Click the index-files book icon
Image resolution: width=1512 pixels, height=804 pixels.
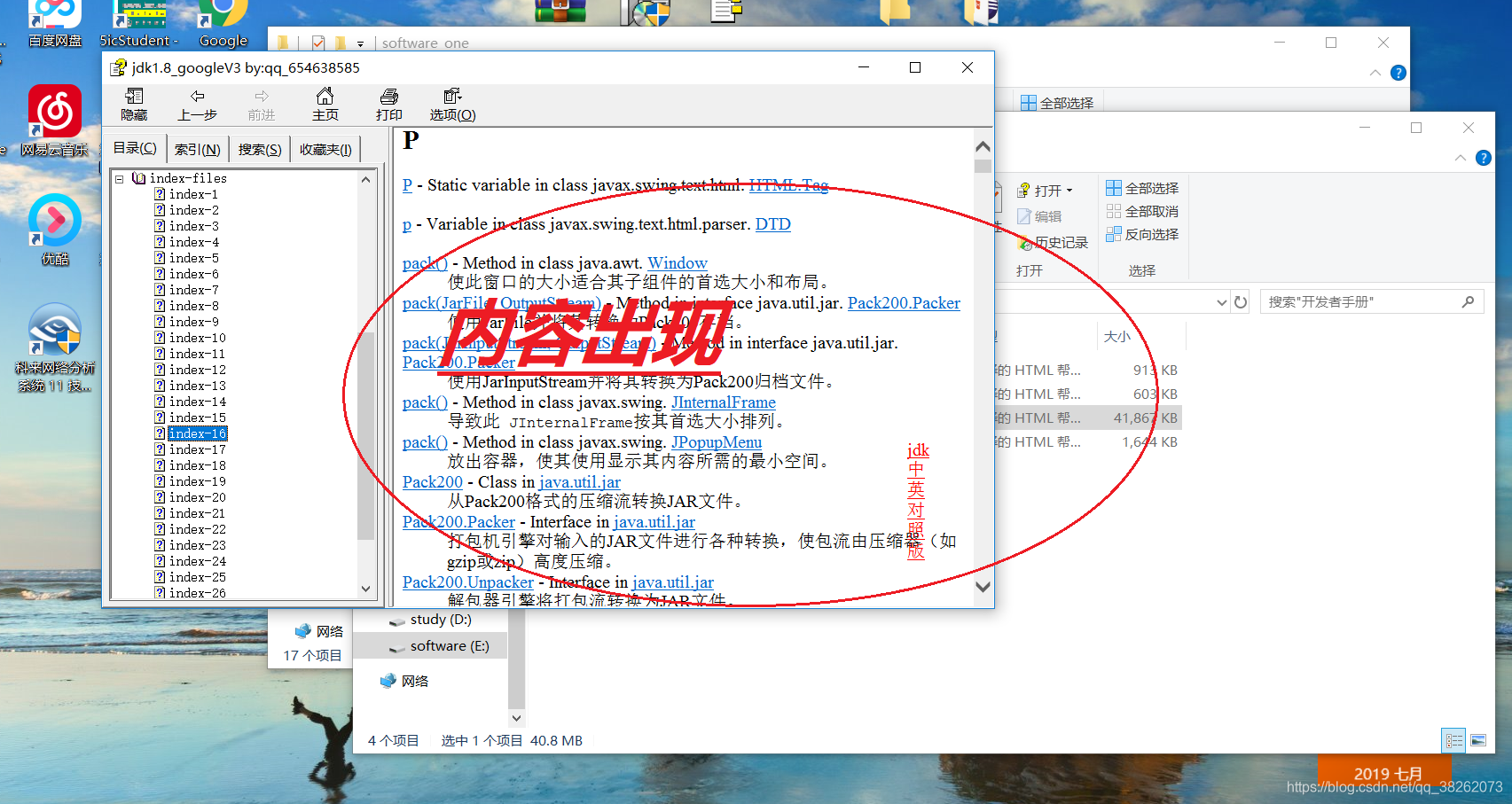pos(139,178)
